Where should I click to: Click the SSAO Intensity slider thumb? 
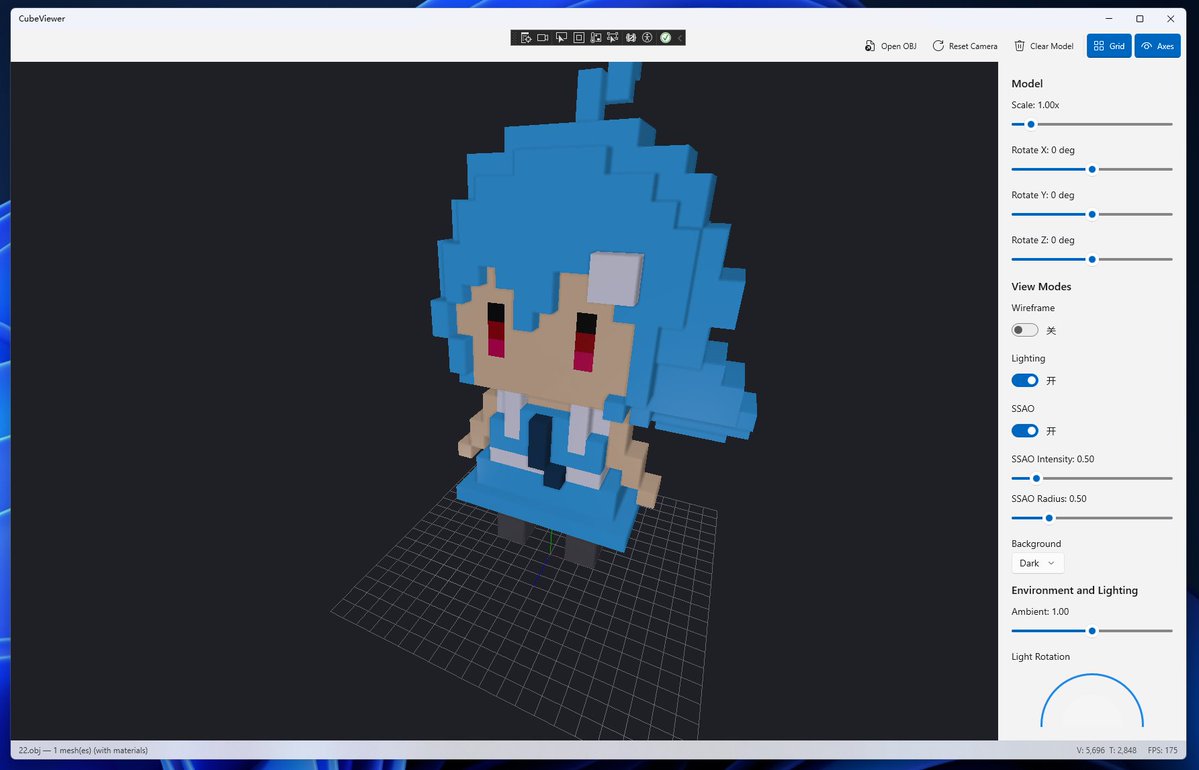tap(1036, 479)
